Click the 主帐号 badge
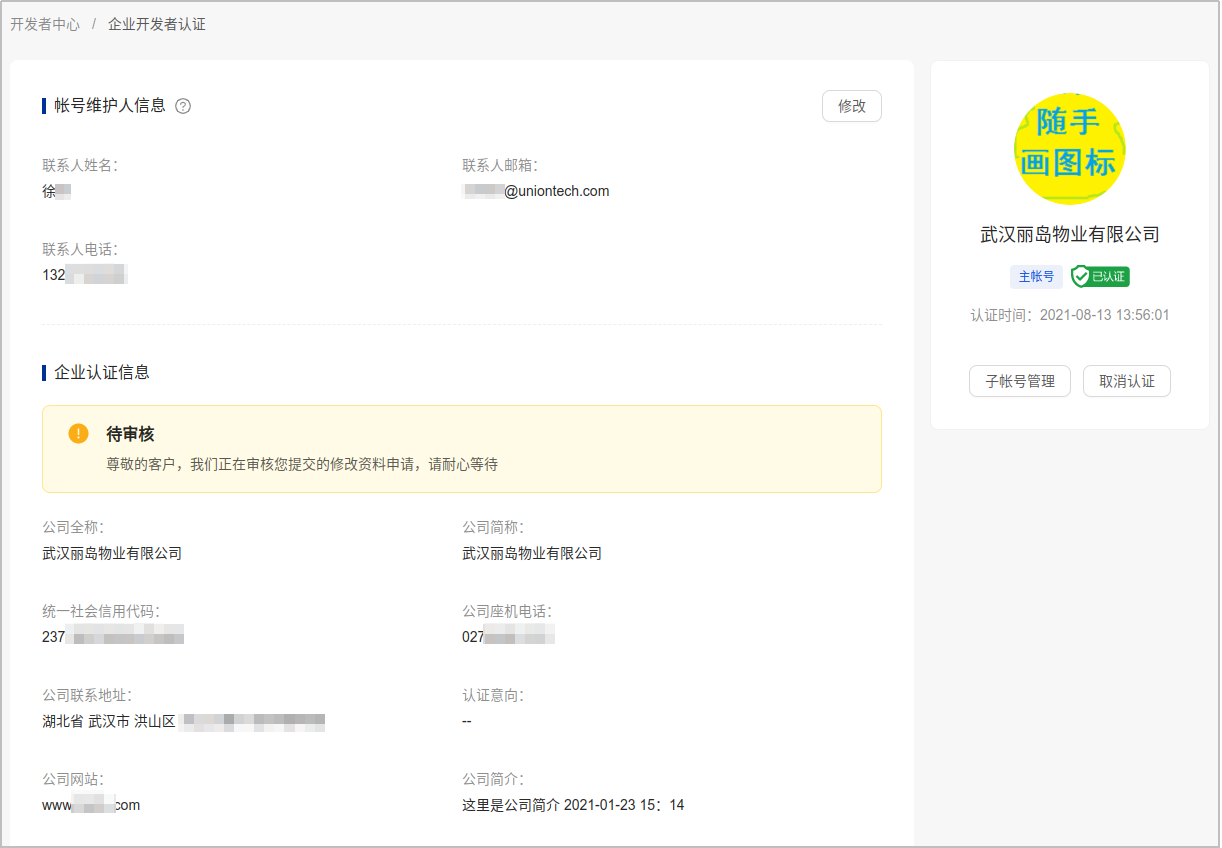1222x848 pixels. (x=1035, y=277)
